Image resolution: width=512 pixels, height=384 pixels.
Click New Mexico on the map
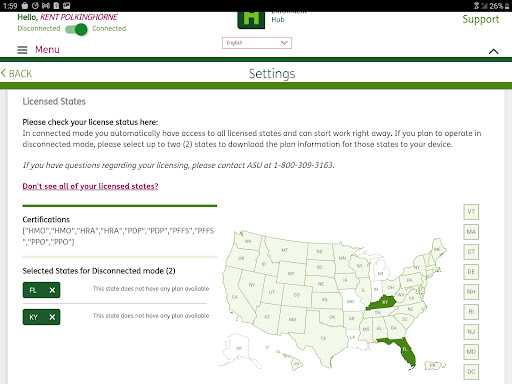(x=292, y=320)
